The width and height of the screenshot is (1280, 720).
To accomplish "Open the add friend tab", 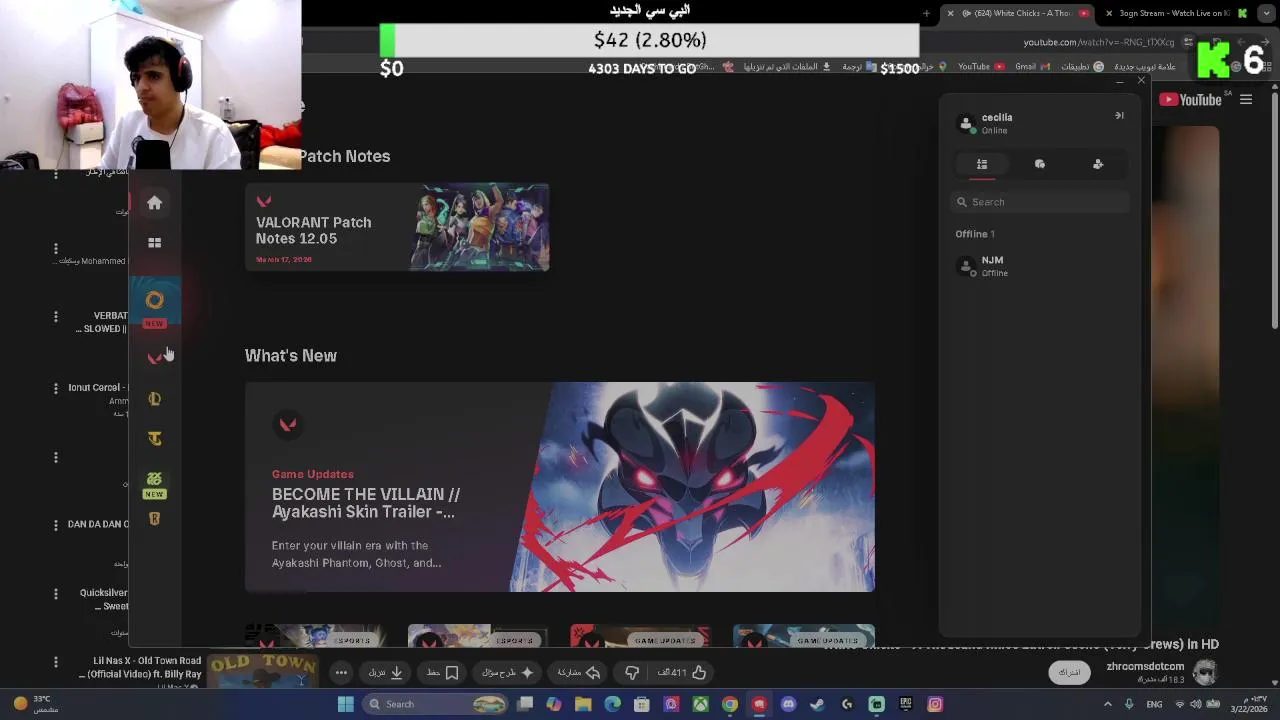I will [1098, 164].
